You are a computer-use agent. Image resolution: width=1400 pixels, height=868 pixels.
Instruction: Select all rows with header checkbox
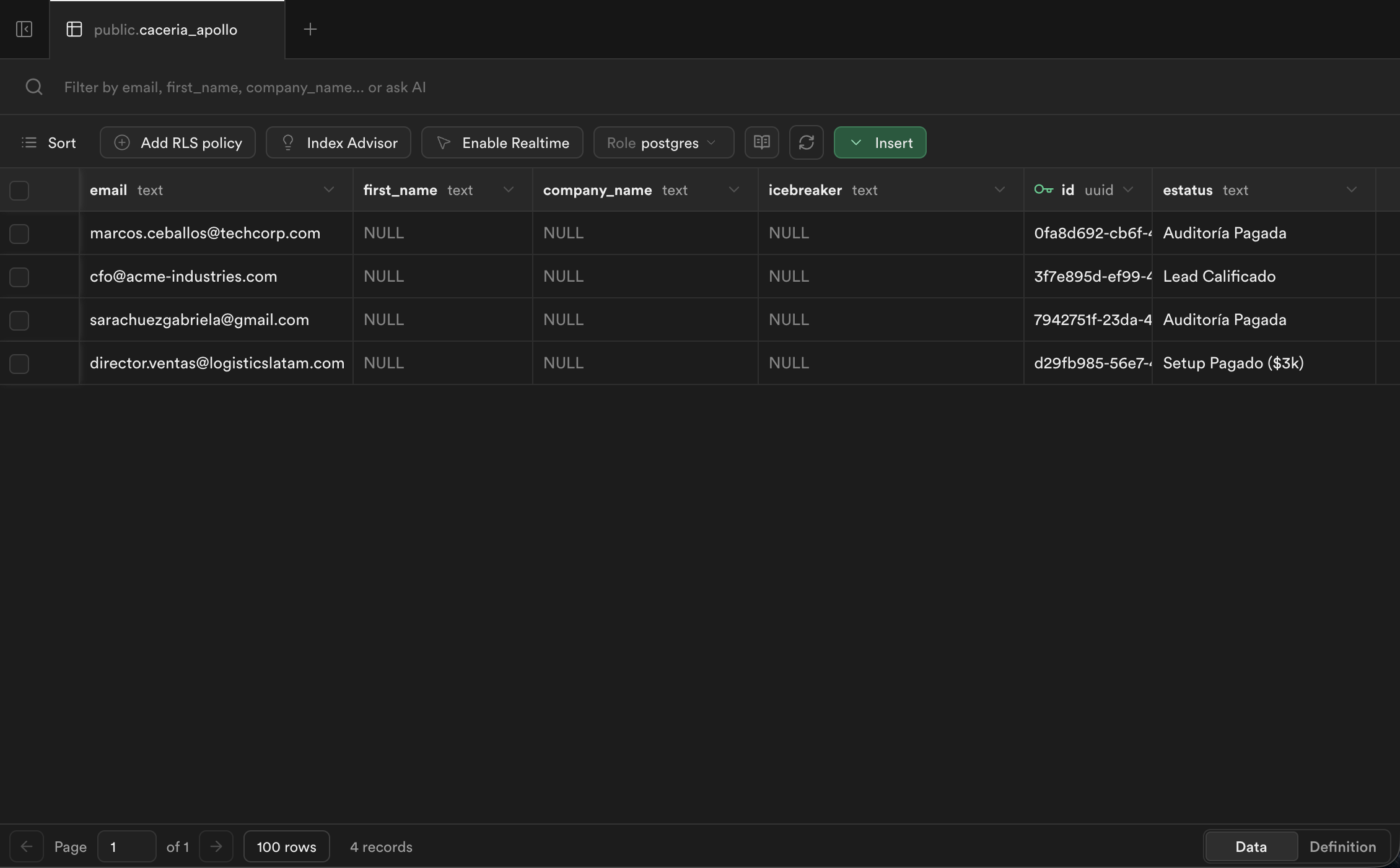[19, 190]
